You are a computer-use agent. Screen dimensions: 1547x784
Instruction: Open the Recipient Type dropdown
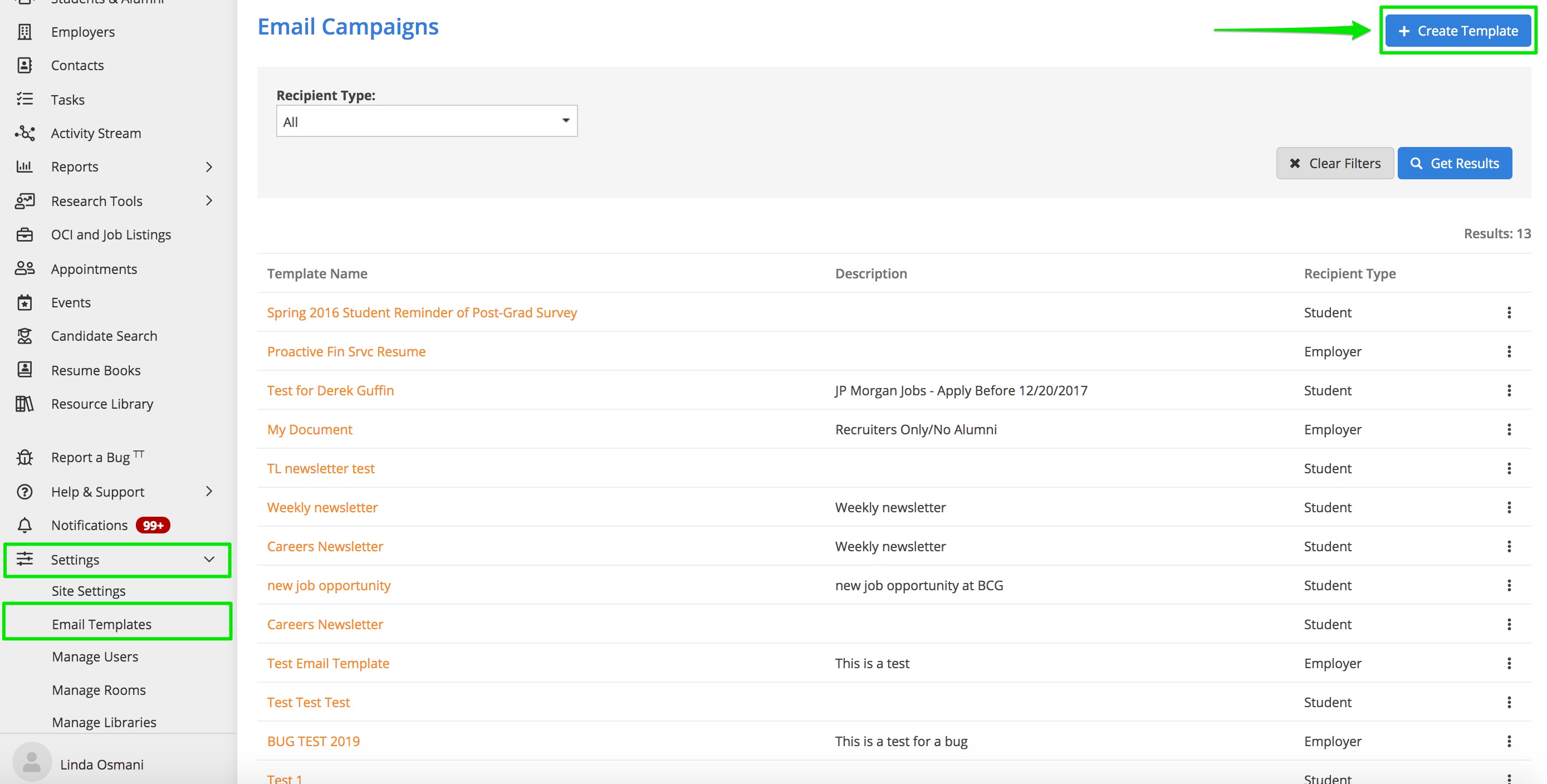[427, 121]
